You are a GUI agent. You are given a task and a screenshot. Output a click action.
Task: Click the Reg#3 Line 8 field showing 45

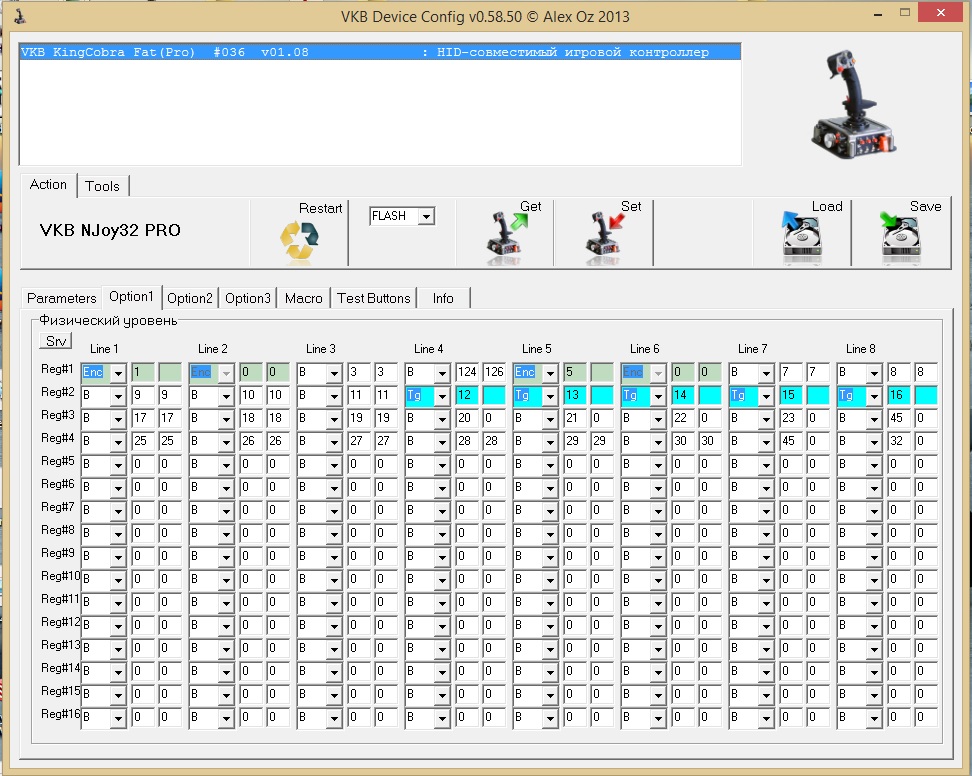tap(899, 418)
